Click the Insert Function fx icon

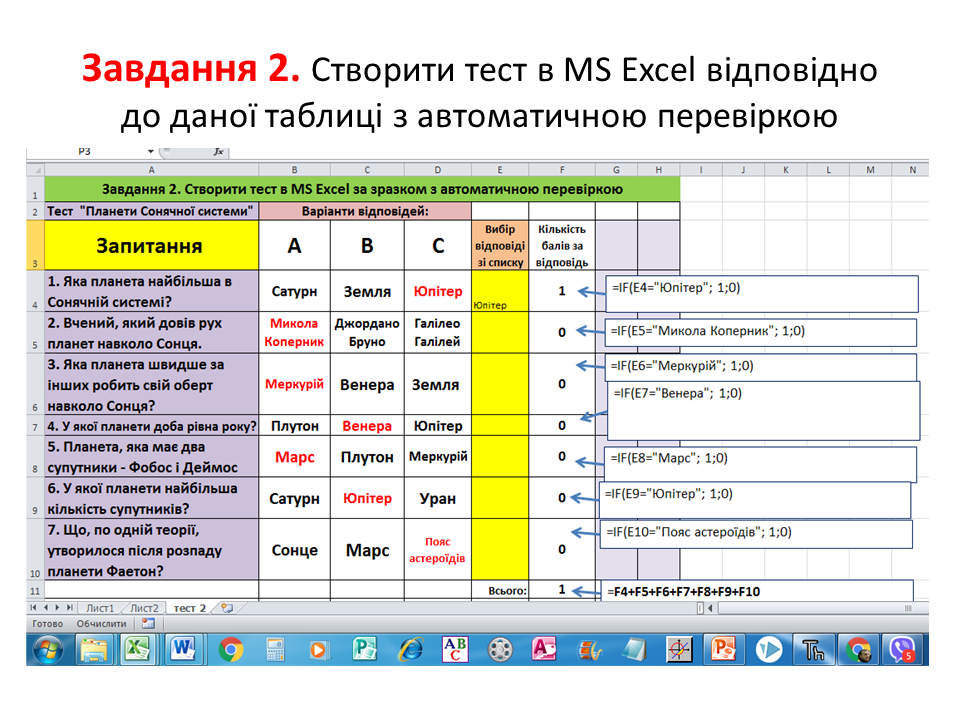click(219, 152)
